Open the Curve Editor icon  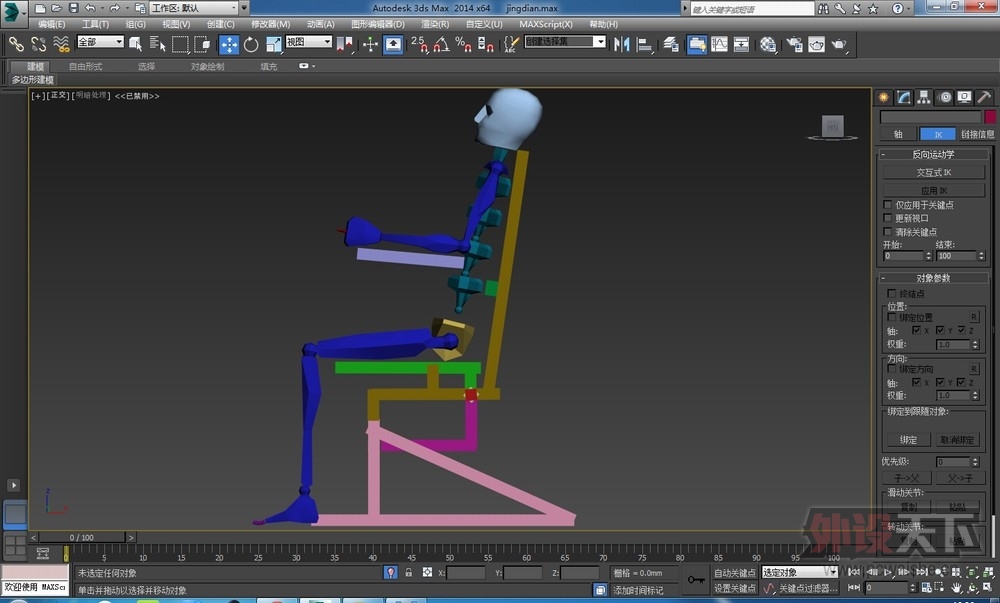(719, 44)
